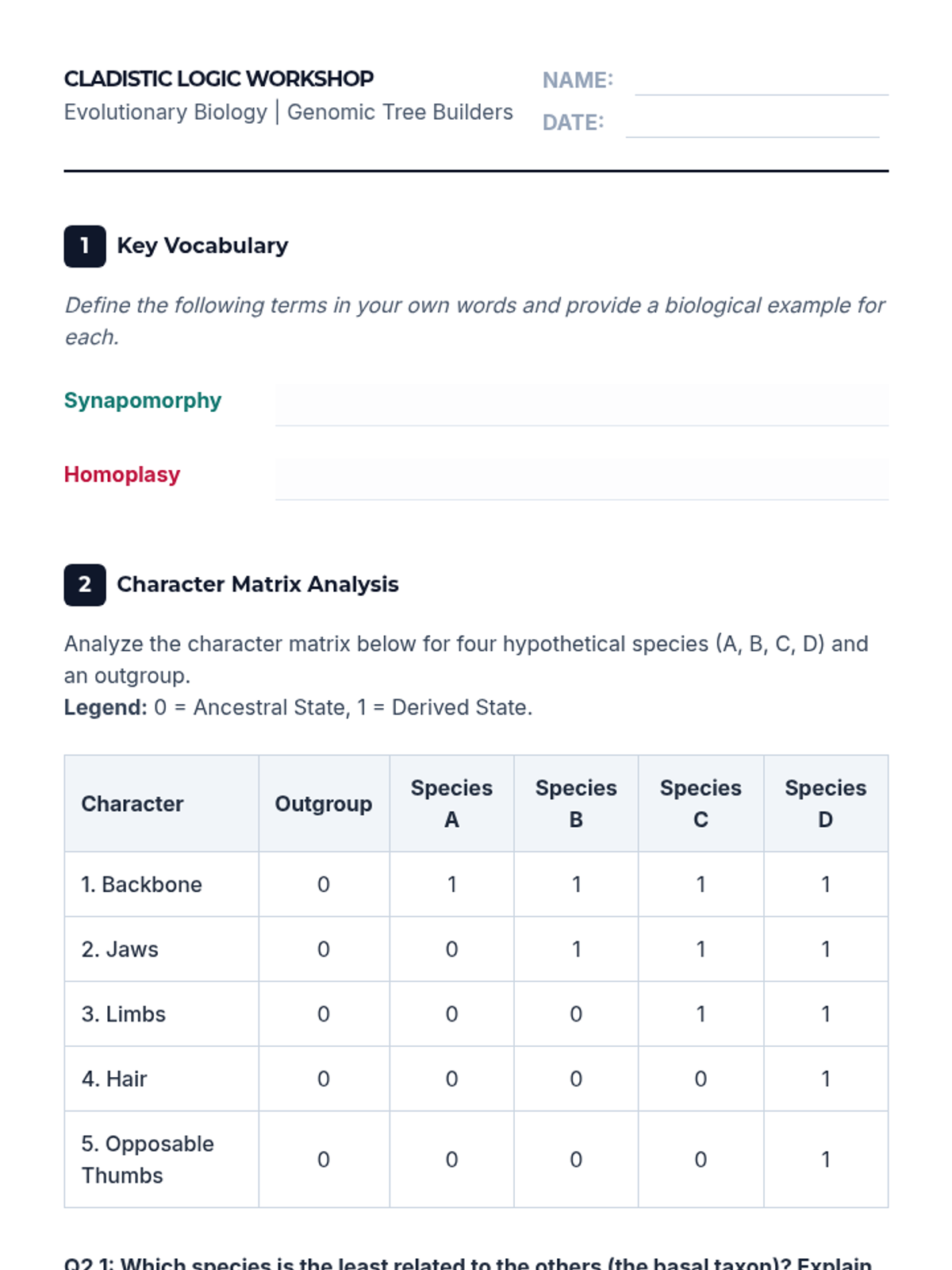
Task: Click Species C value in Limbs row
Action: pyautogui.click(x=701, y=1014)
